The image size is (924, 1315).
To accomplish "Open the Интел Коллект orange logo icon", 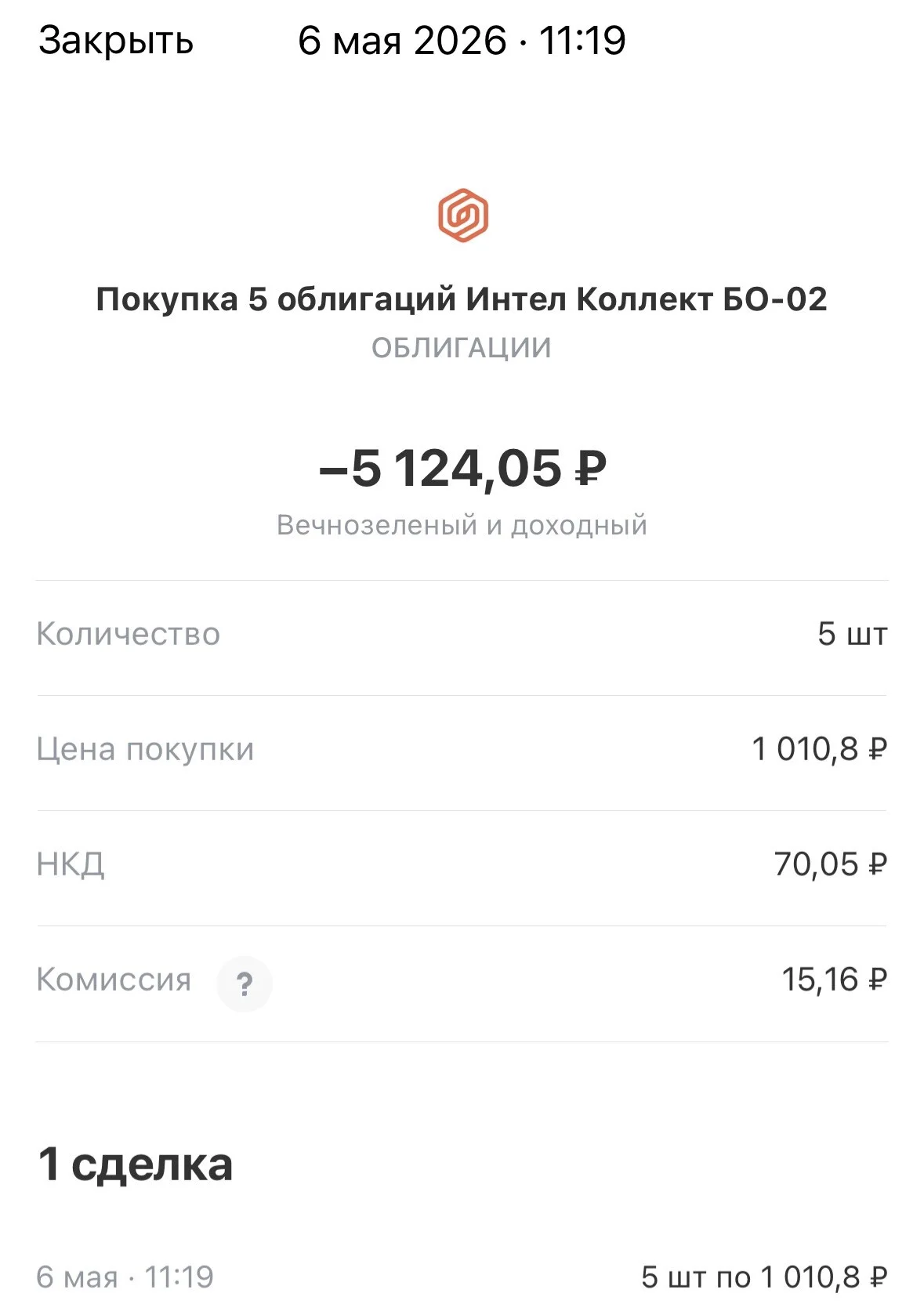I will tap(462, 216).
